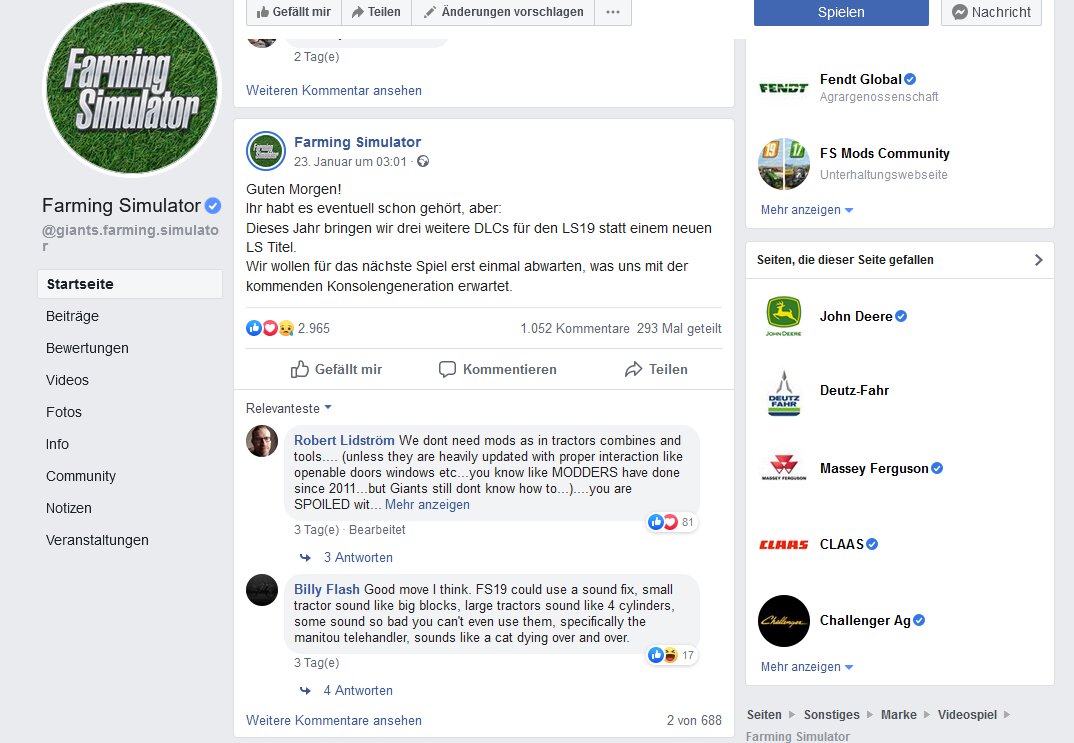
Task: Open the Videos section in sidebar
Action: coord(67,380)
